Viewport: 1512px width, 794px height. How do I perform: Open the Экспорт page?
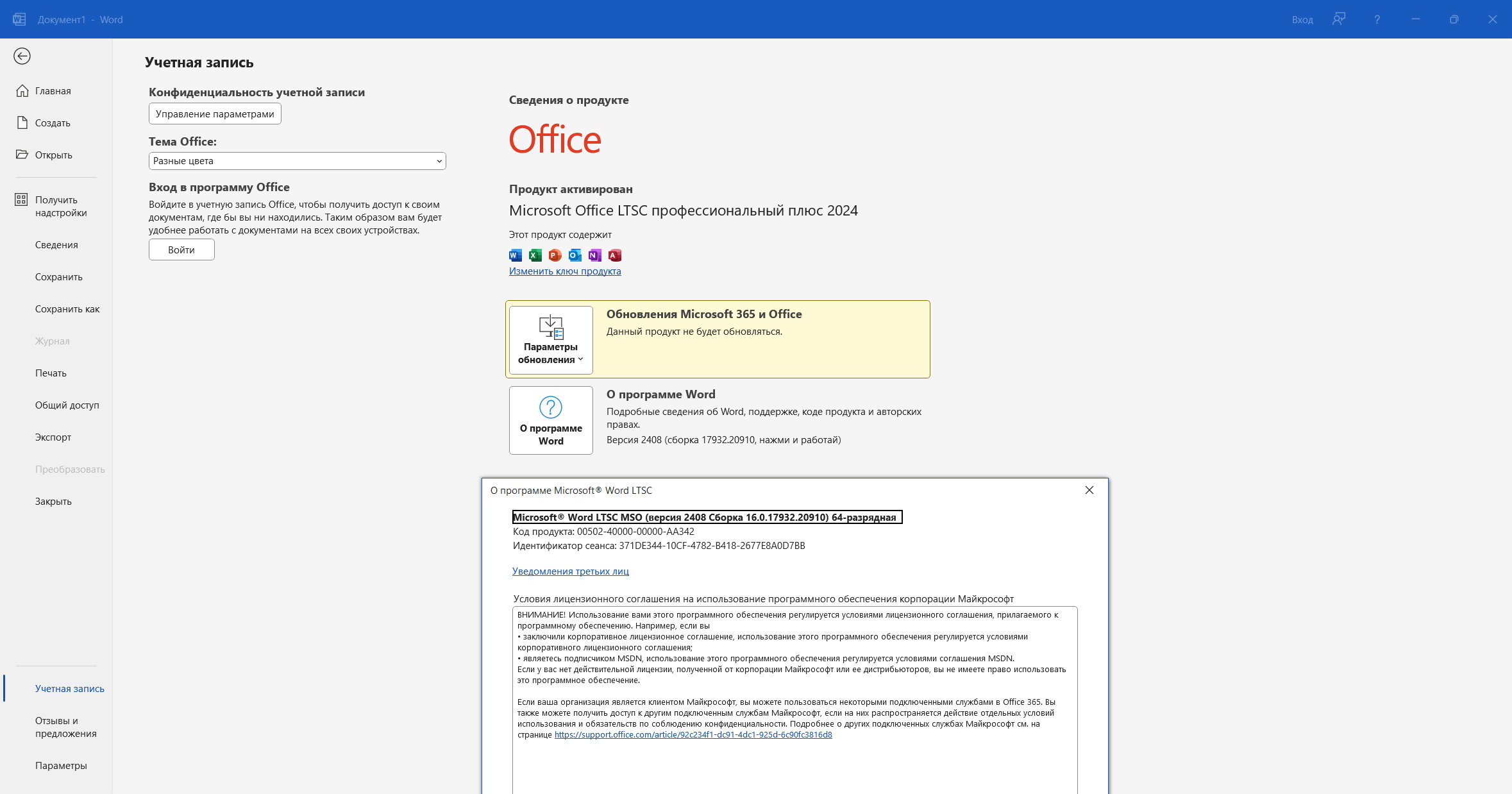(x=53, y=437)
